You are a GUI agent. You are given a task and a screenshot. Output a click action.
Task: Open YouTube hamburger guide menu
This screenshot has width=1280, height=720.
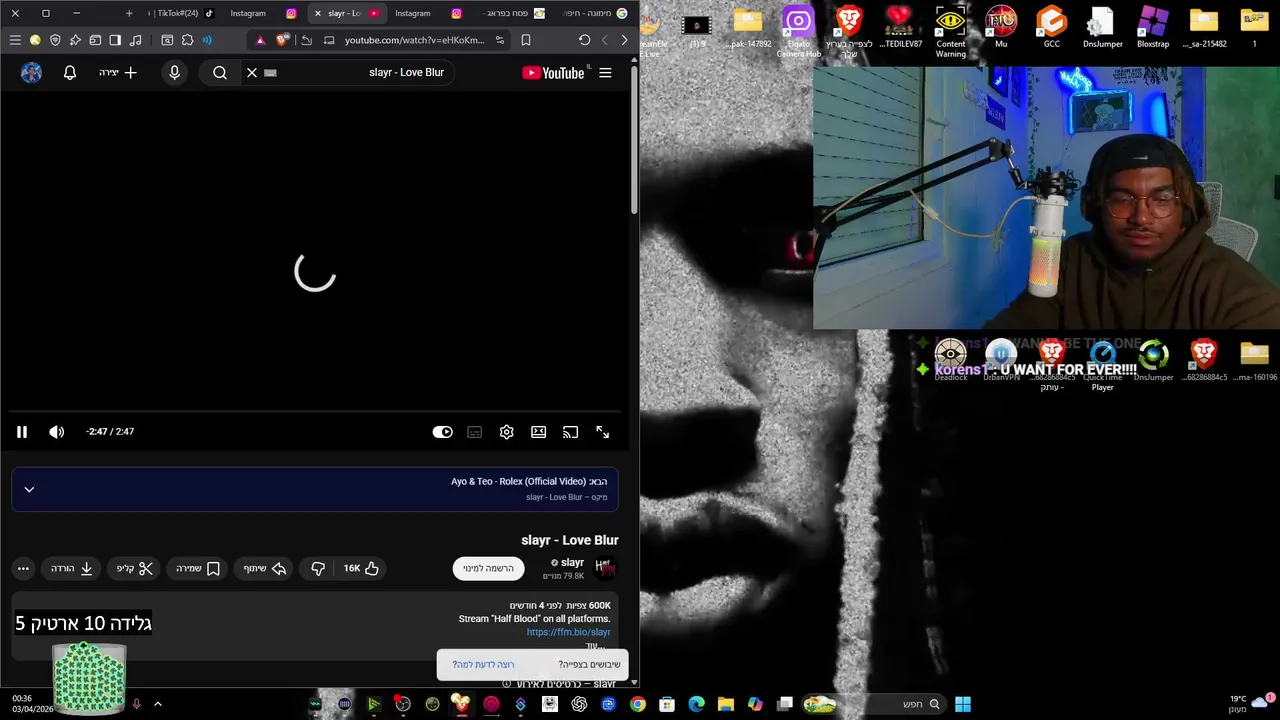605,72
